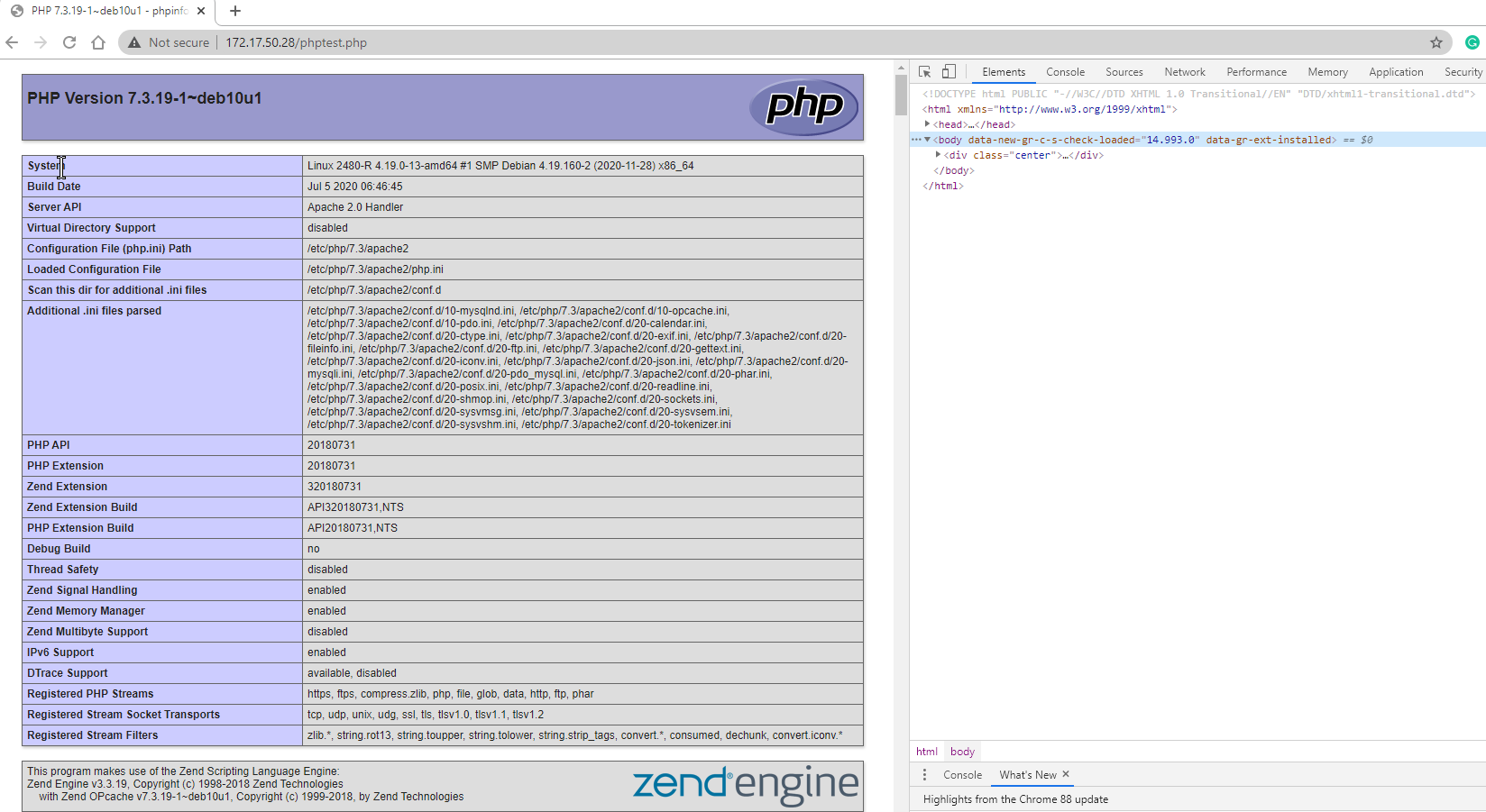Click Highlights from the Chrome 88 update

tap(1015, 799)
